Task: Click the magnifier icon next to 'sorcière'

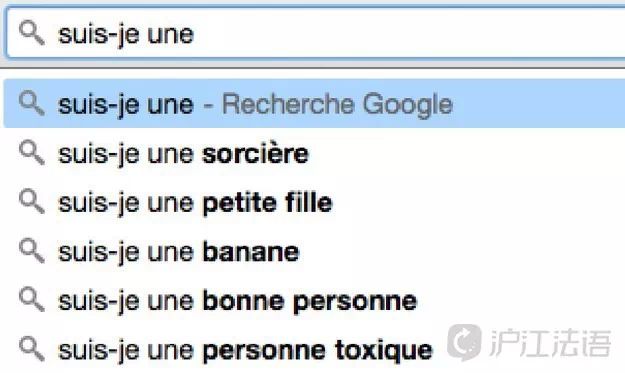Action: (x=31, y=153)
